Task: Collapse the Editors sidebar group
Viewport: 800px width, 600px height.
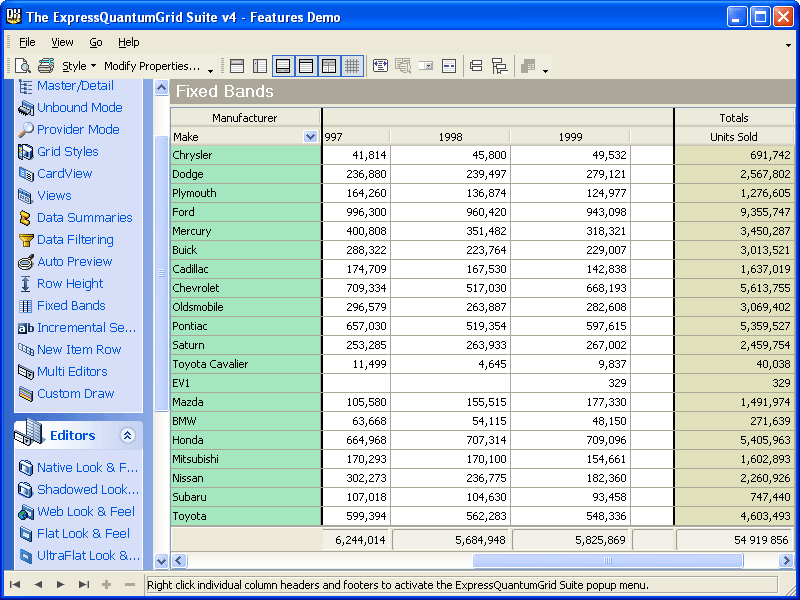Action: click(x=127, y=435)
